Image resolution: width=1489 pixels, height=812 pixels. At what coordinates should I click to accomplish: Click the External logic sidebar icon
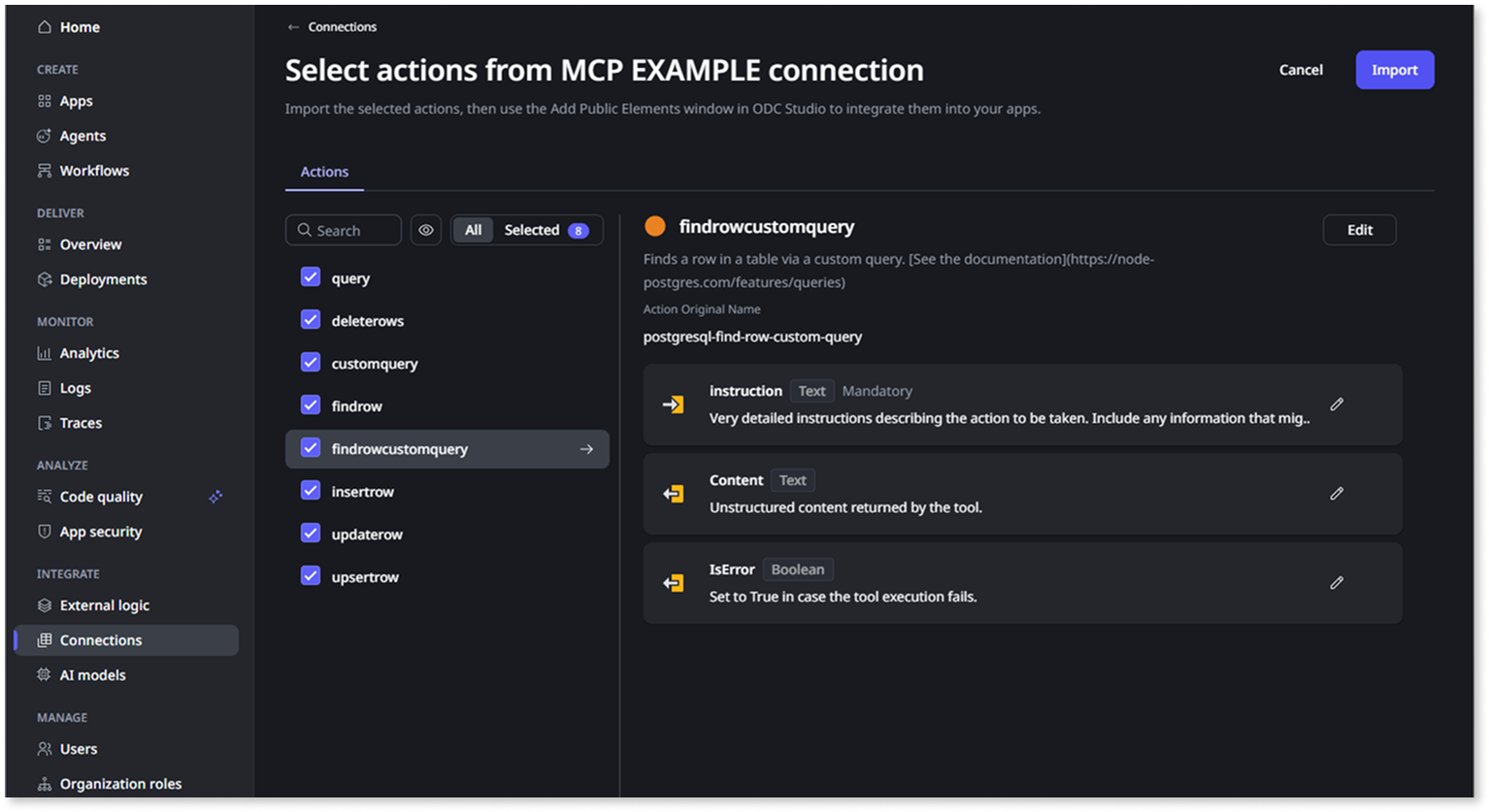pyautogui.click(x=45, y=605)
